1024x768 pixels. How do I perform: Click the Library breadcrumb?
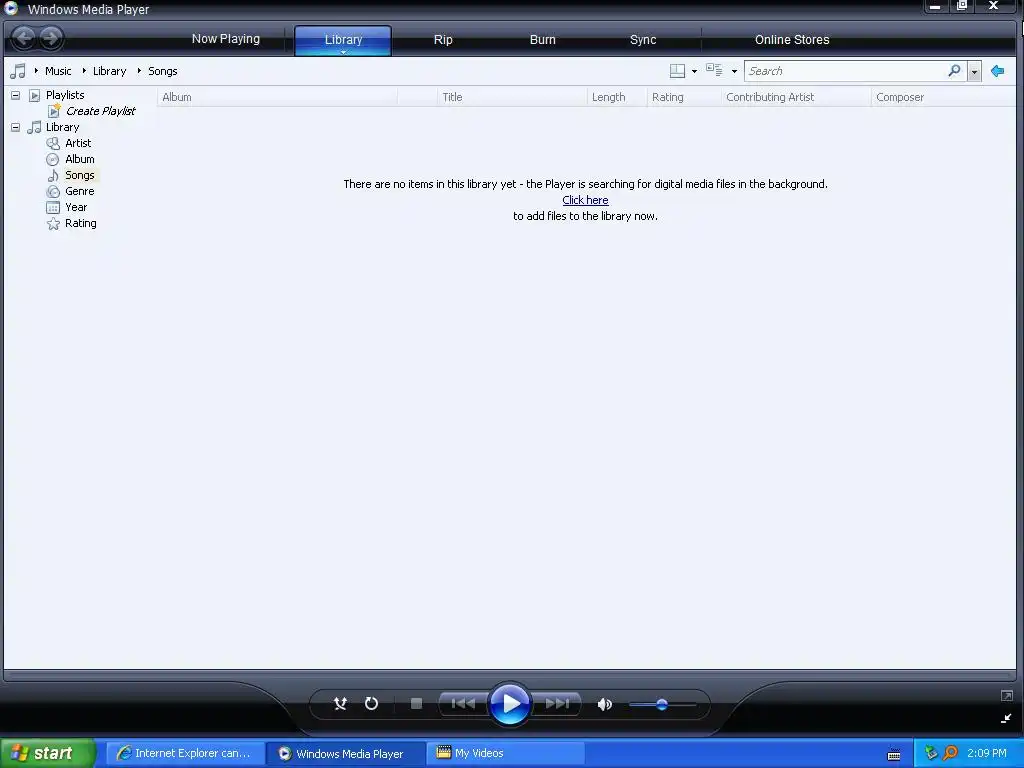[x=109, y=71]
